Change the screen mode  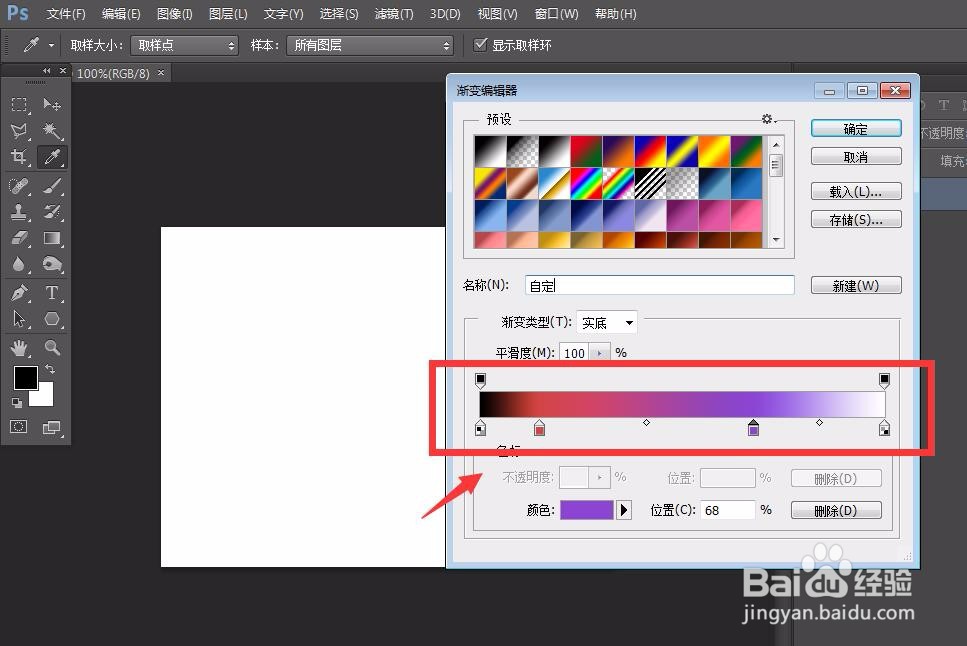(x=51, y=427)
